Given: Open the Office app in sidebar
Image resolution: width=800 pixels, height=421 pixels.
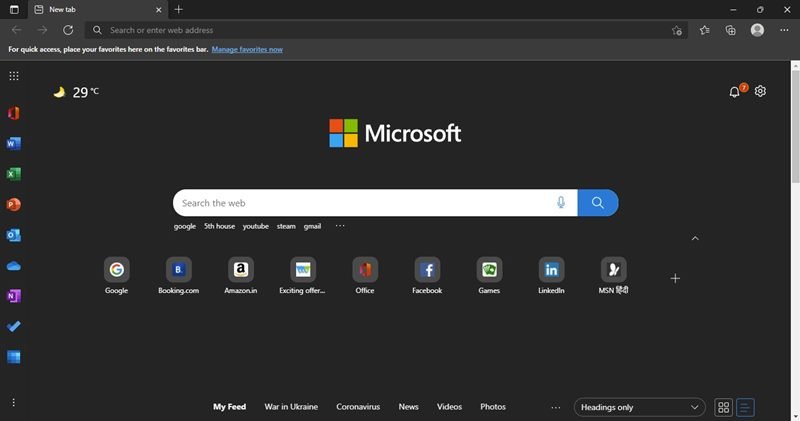Looking at the screenshot, I should (x=14, y=113).
